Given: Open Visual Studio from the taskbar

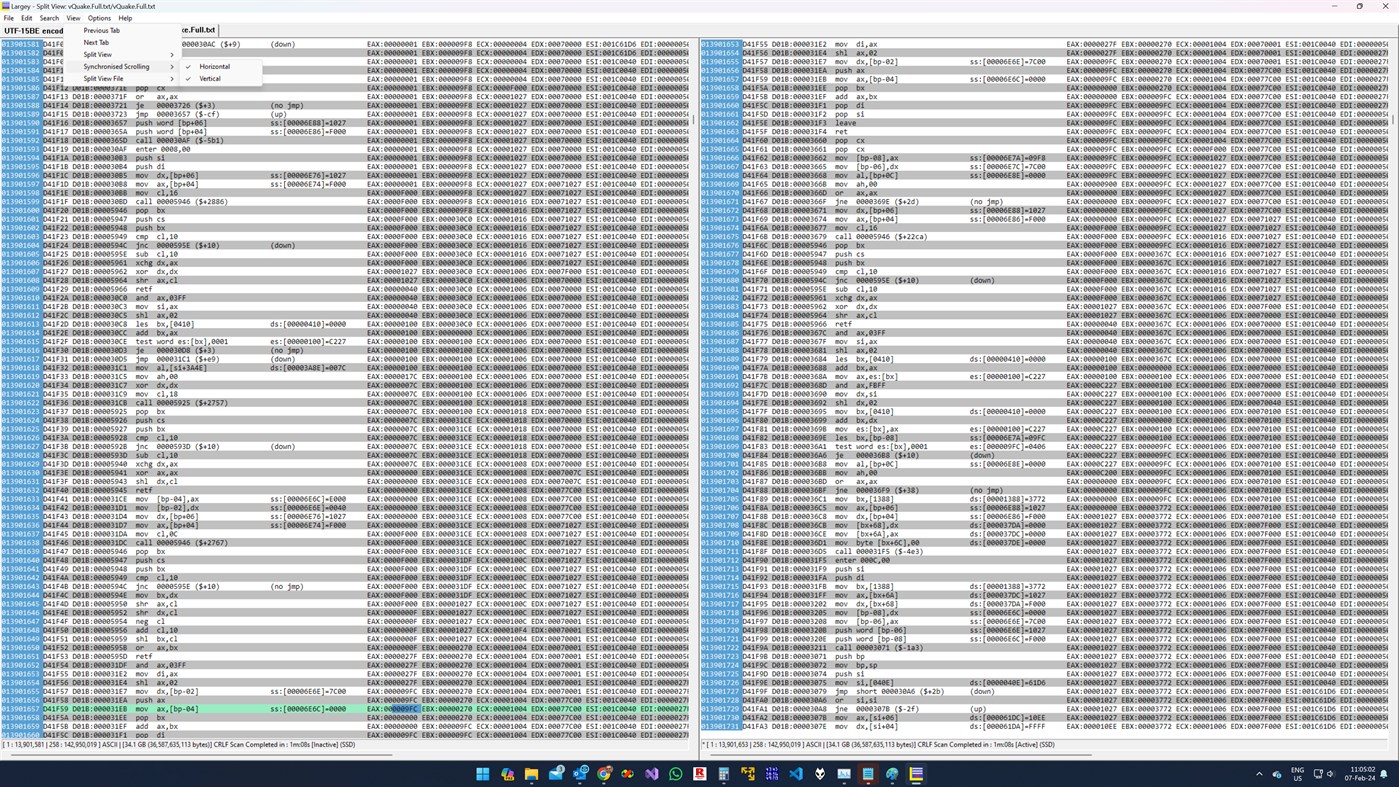Looking at the screenshot, I should (x=651, y=774).
